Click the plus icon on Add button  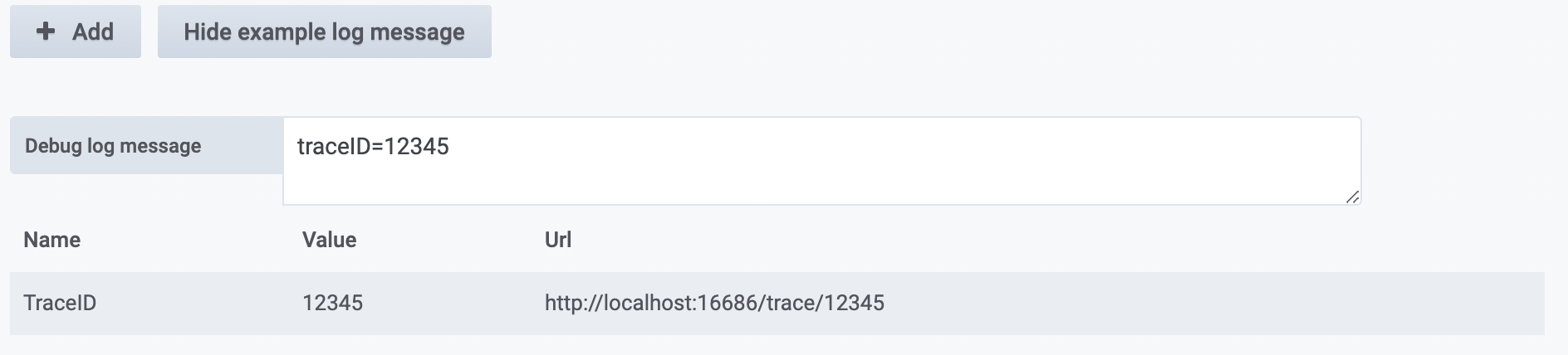tap(47, 32)
